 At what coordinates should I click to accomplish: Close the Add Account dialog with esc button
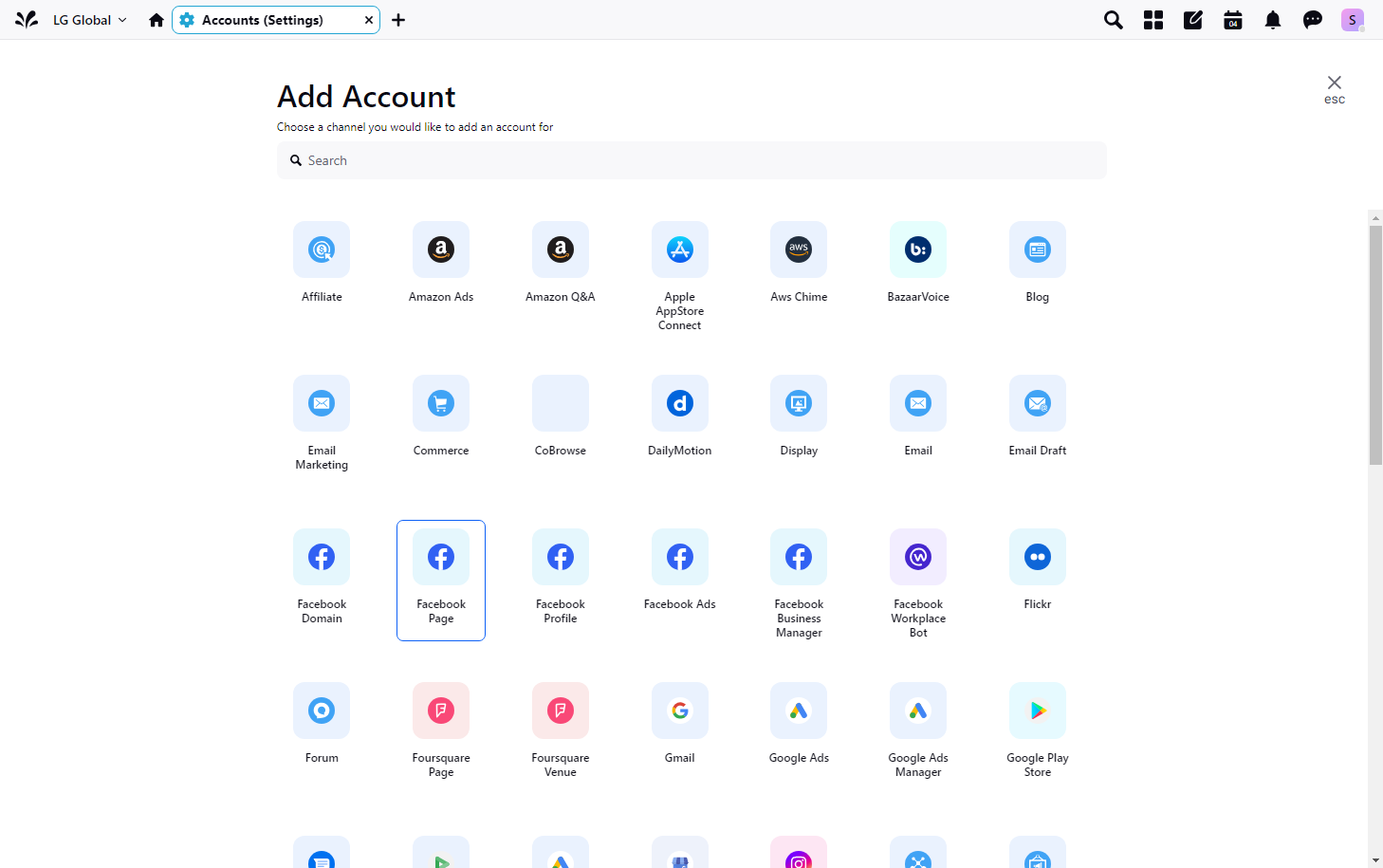pos(1334,87)
